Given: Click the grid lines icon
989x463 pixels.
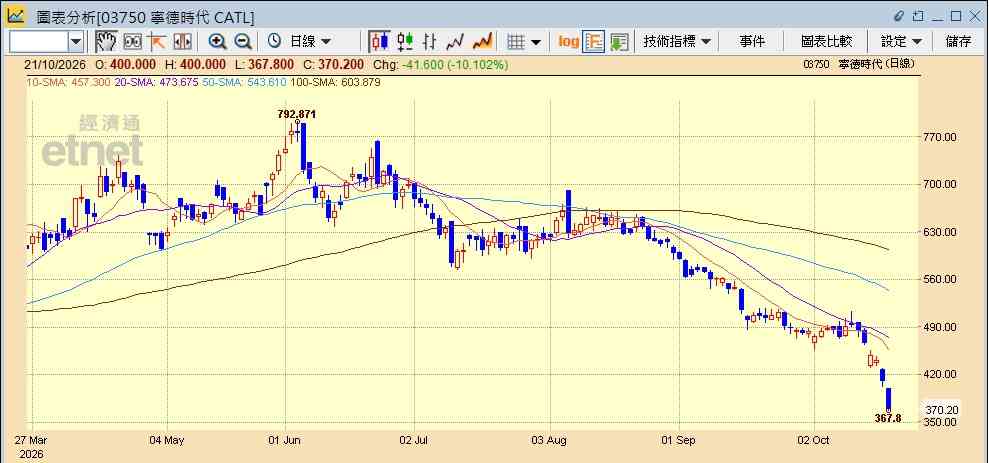Looking at the screenshot, I should 517,42.
